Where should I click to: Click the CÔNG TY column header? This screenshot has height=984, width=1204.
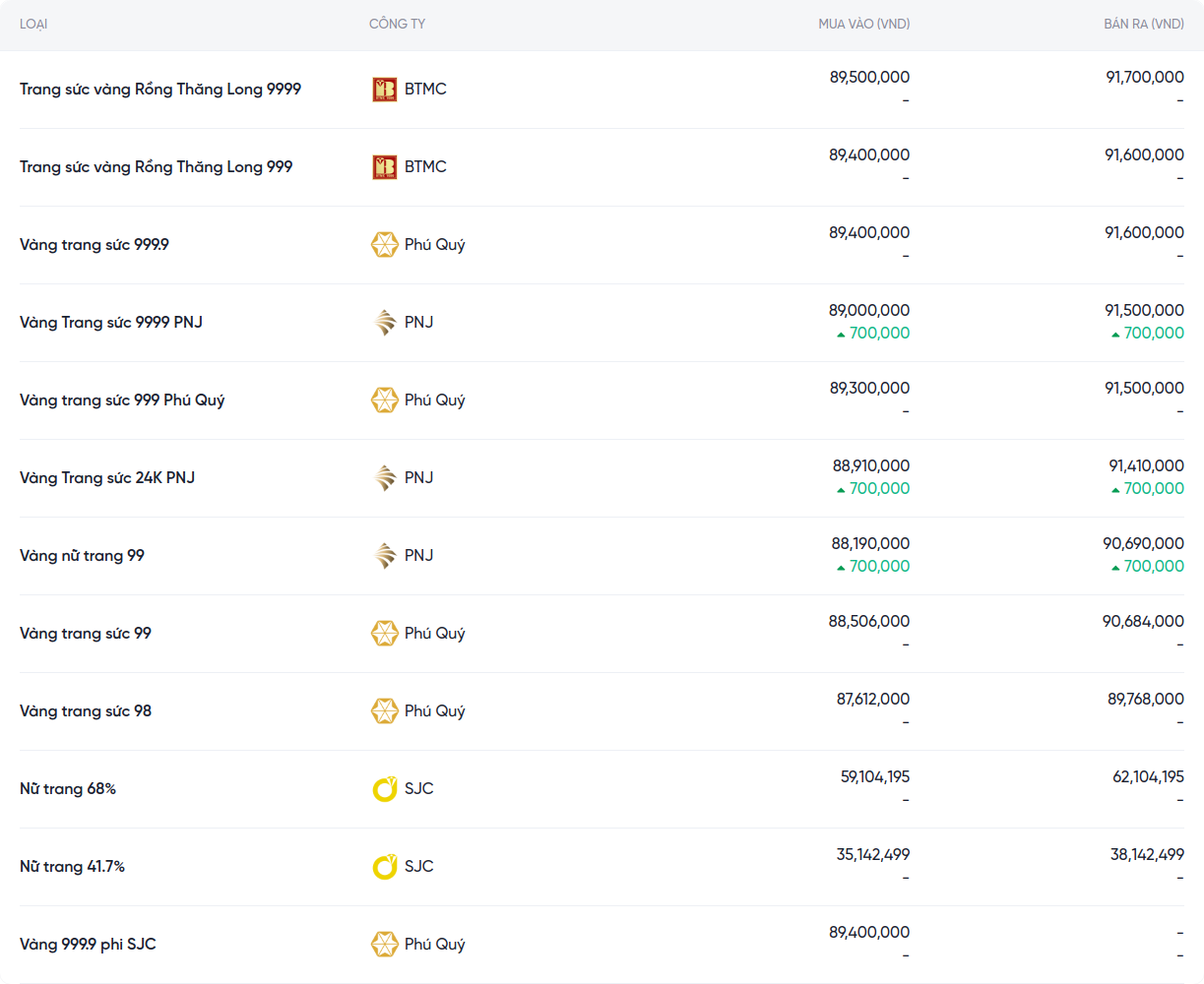click(x=397, y=24)
